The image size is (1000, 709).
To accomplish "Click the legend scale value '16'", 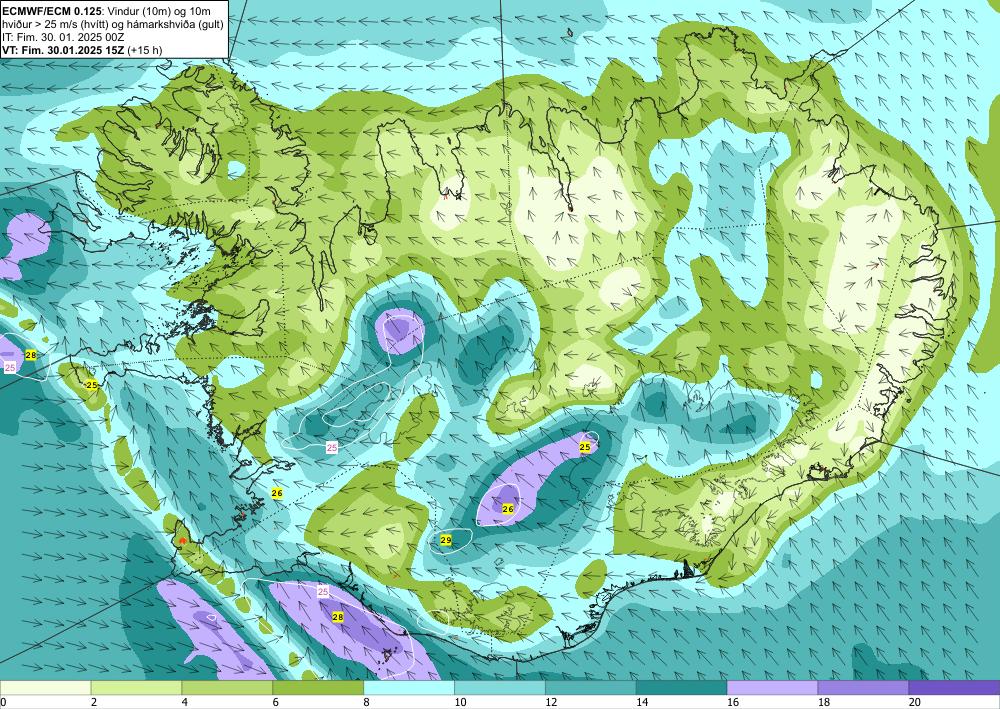I will (x=733, y=702).
